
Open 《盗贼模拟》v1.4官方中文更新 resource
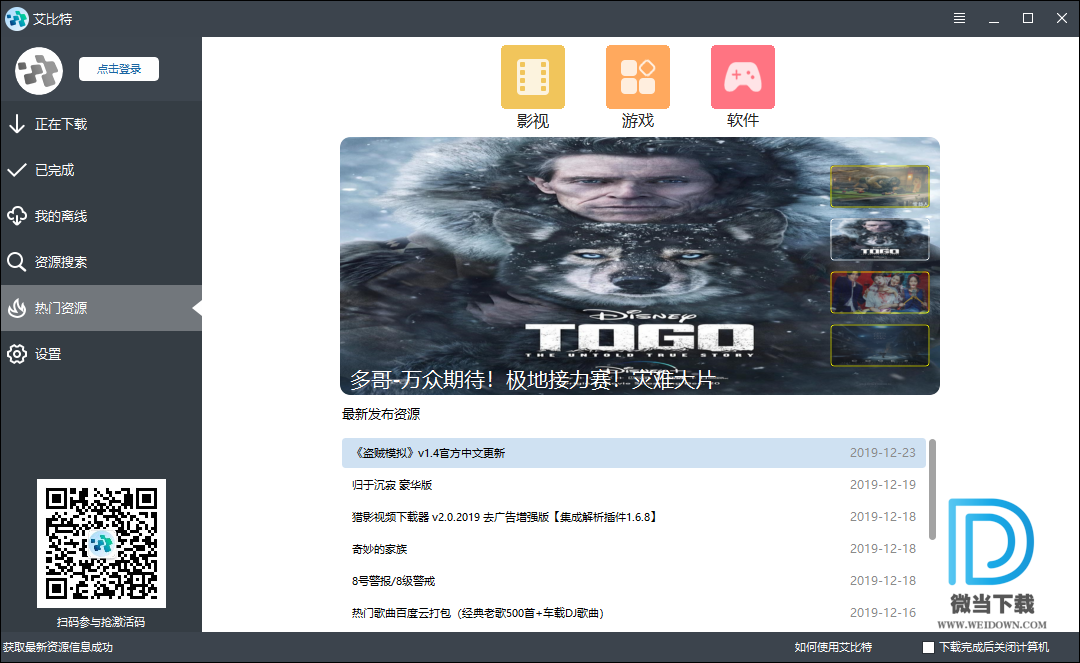pyautogui.click(x=634, y=453)
